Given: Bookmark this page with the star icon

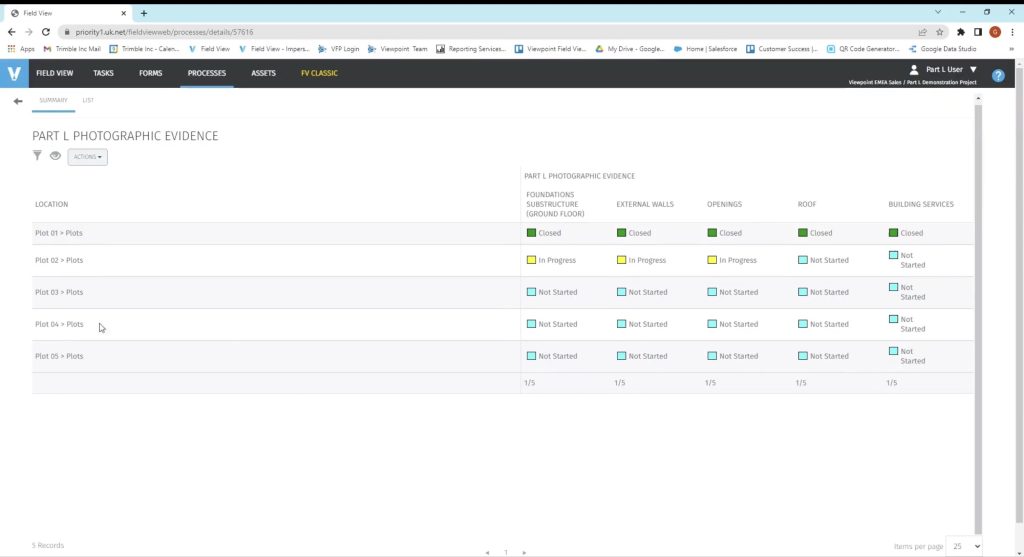Looking at the screenshot, I should (939, 32).
